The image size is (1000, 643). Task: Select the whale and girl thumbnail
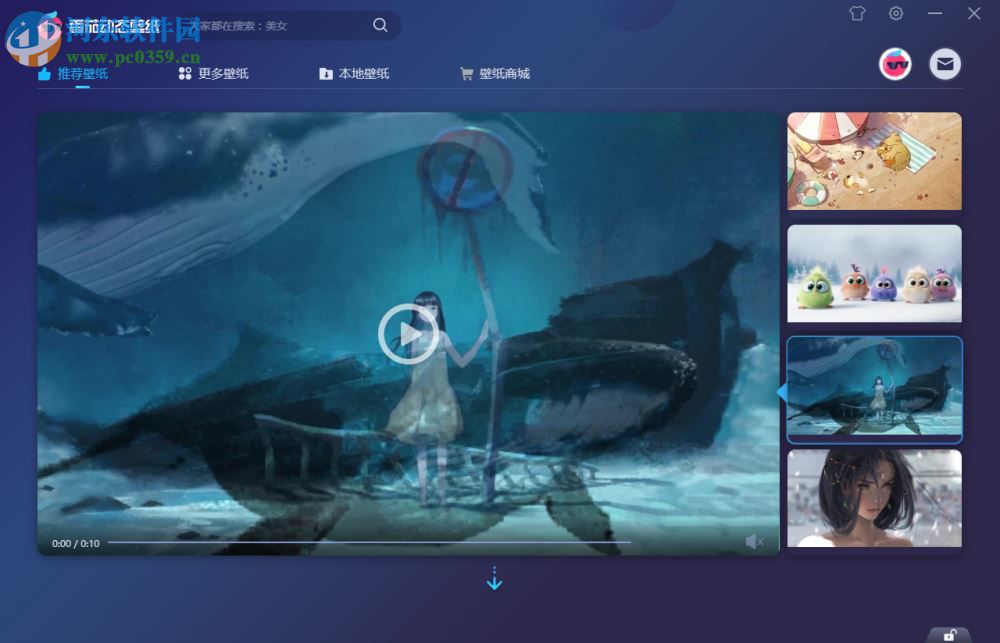click(874, 389)
